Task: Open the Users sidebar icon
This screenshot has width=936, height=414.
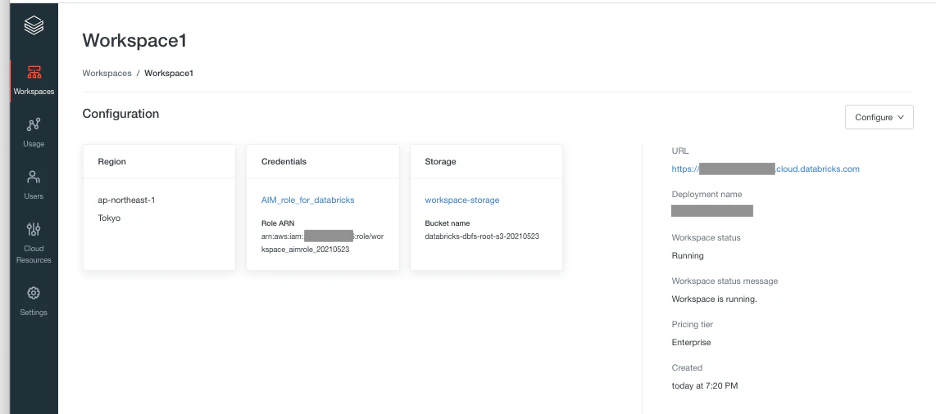Action: (34, 177)
